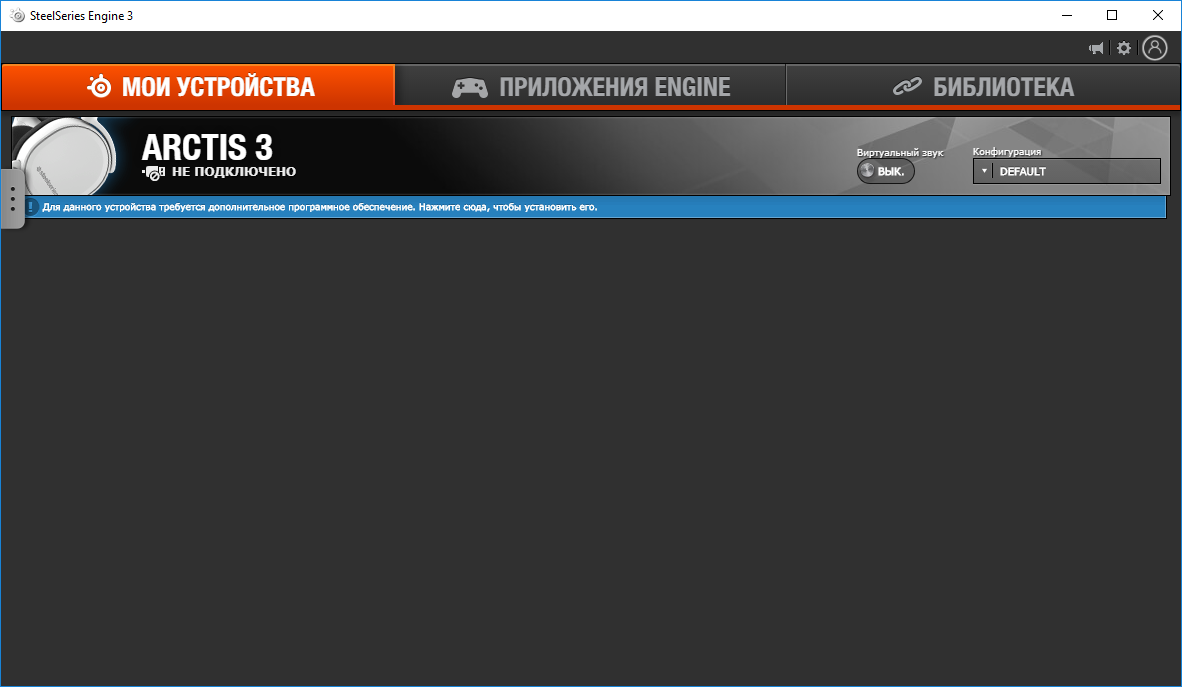Open the ПРИЛОЖЕНИЯ ENGINE tab
This screenshot has width=1182, height=687.
[590, 87]
